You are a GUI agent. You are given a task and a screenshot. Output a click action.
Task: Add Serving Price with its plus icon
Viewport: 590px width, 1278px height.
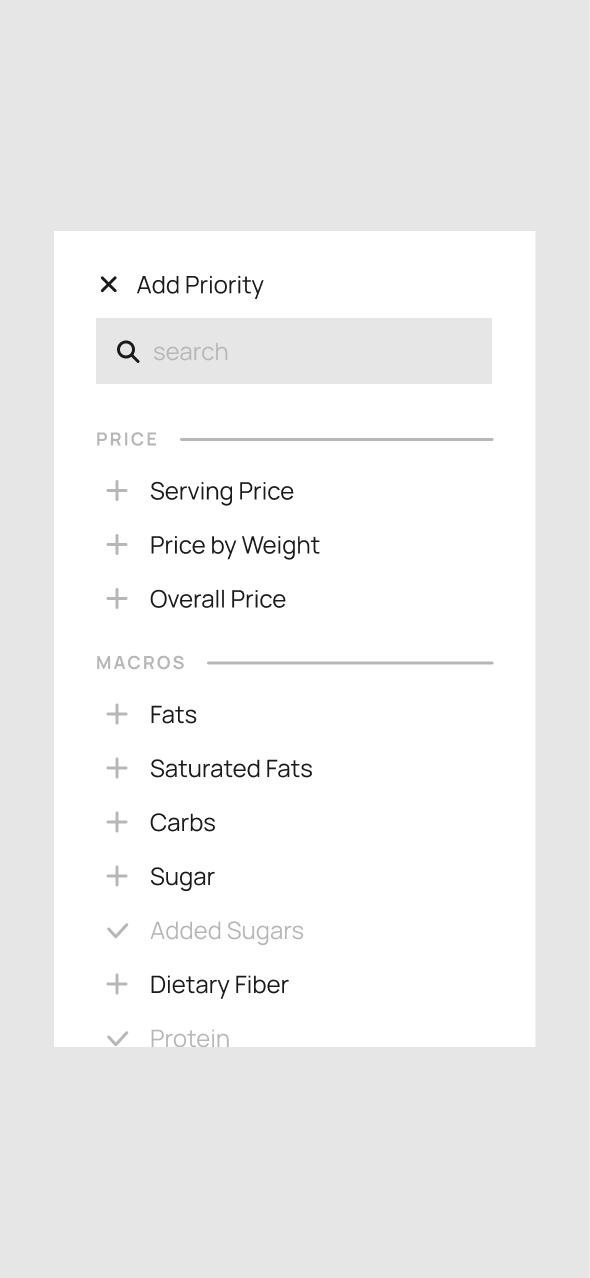117,491
